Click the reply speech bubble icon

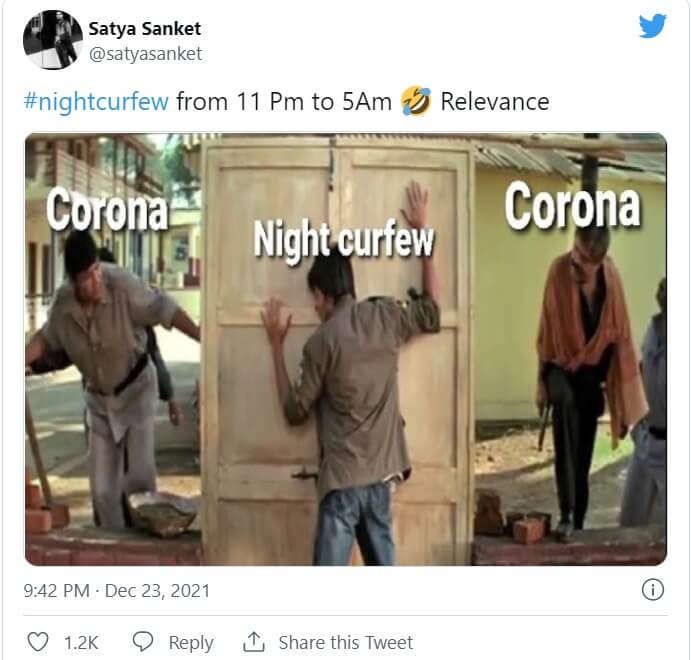(143, 642)
